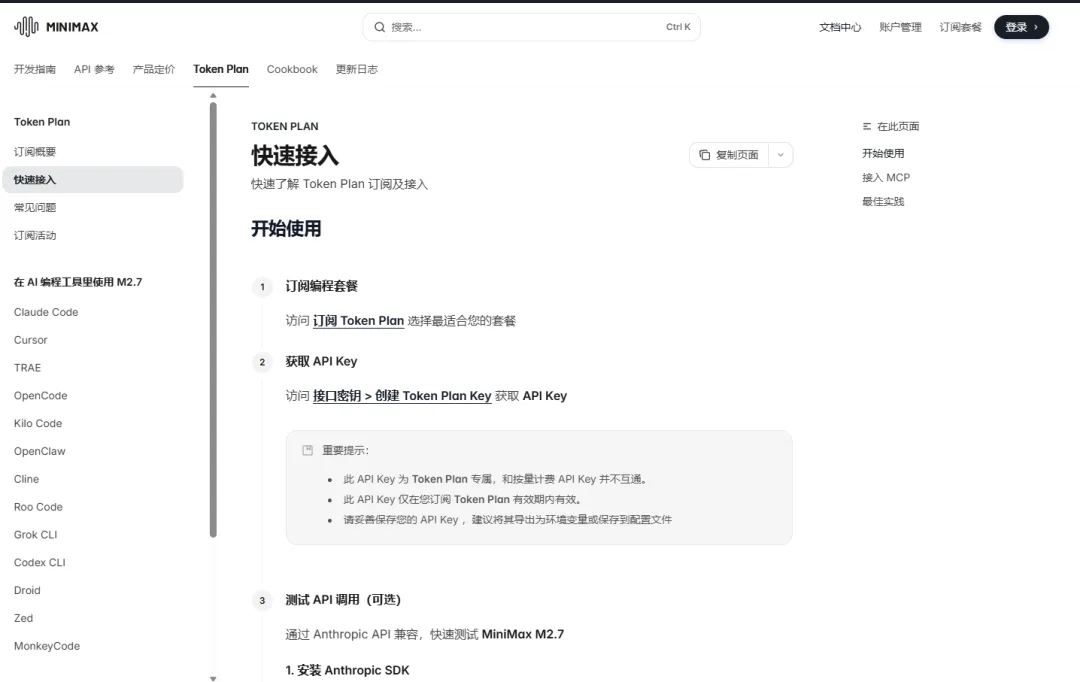Image resolution: width=1080 pixels, height=682 pixels.
Task: Focus the 搜索 input field
Action: coord(531,27)
